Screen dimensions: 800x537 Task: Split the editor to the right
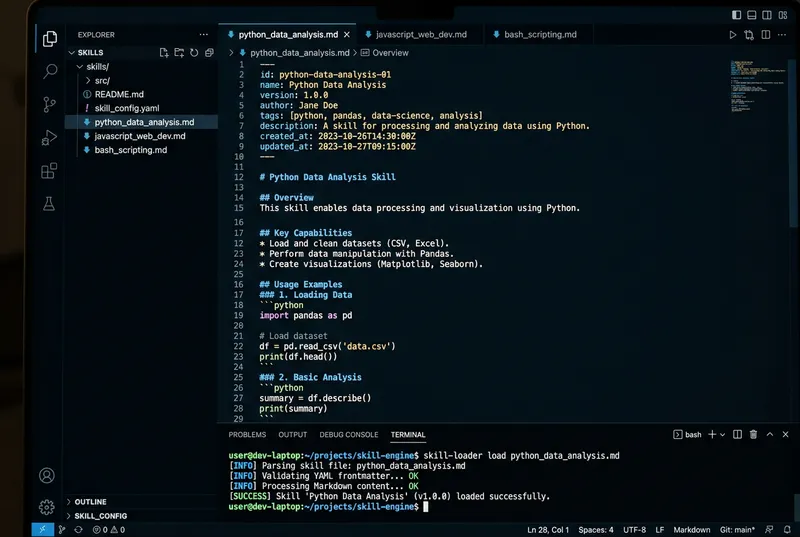click(x=764, y=34)
